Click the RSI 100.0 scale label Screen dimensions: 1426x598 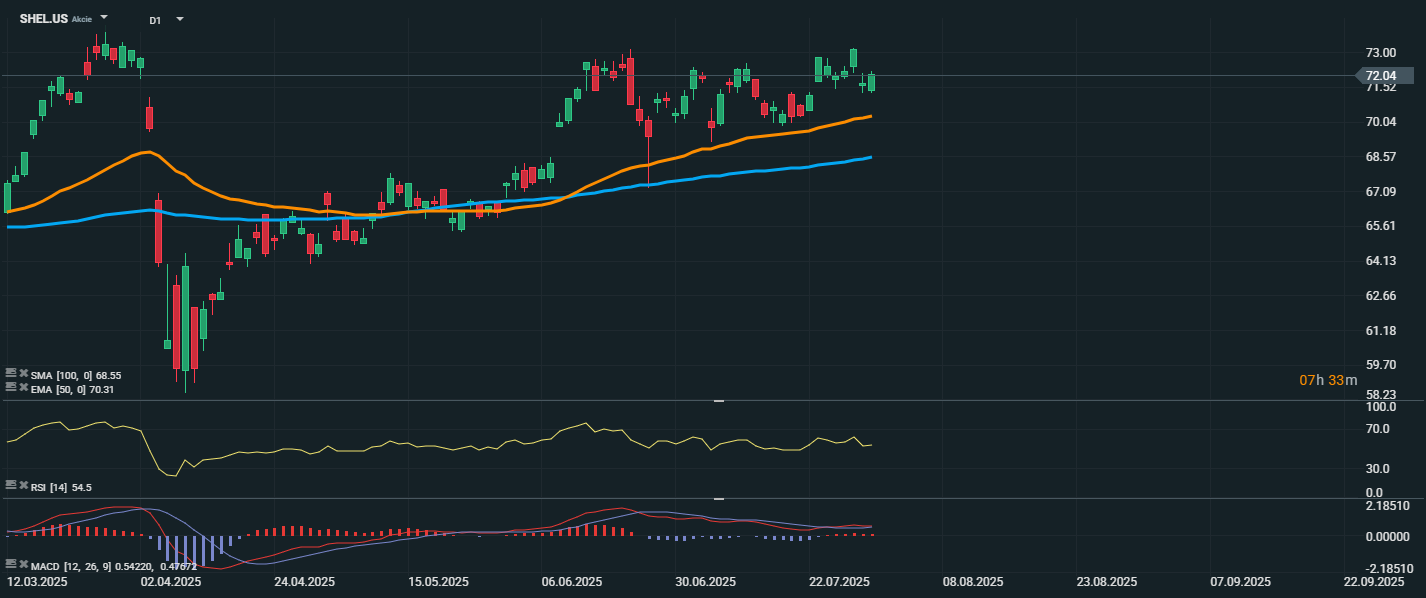pos(1380,407)
